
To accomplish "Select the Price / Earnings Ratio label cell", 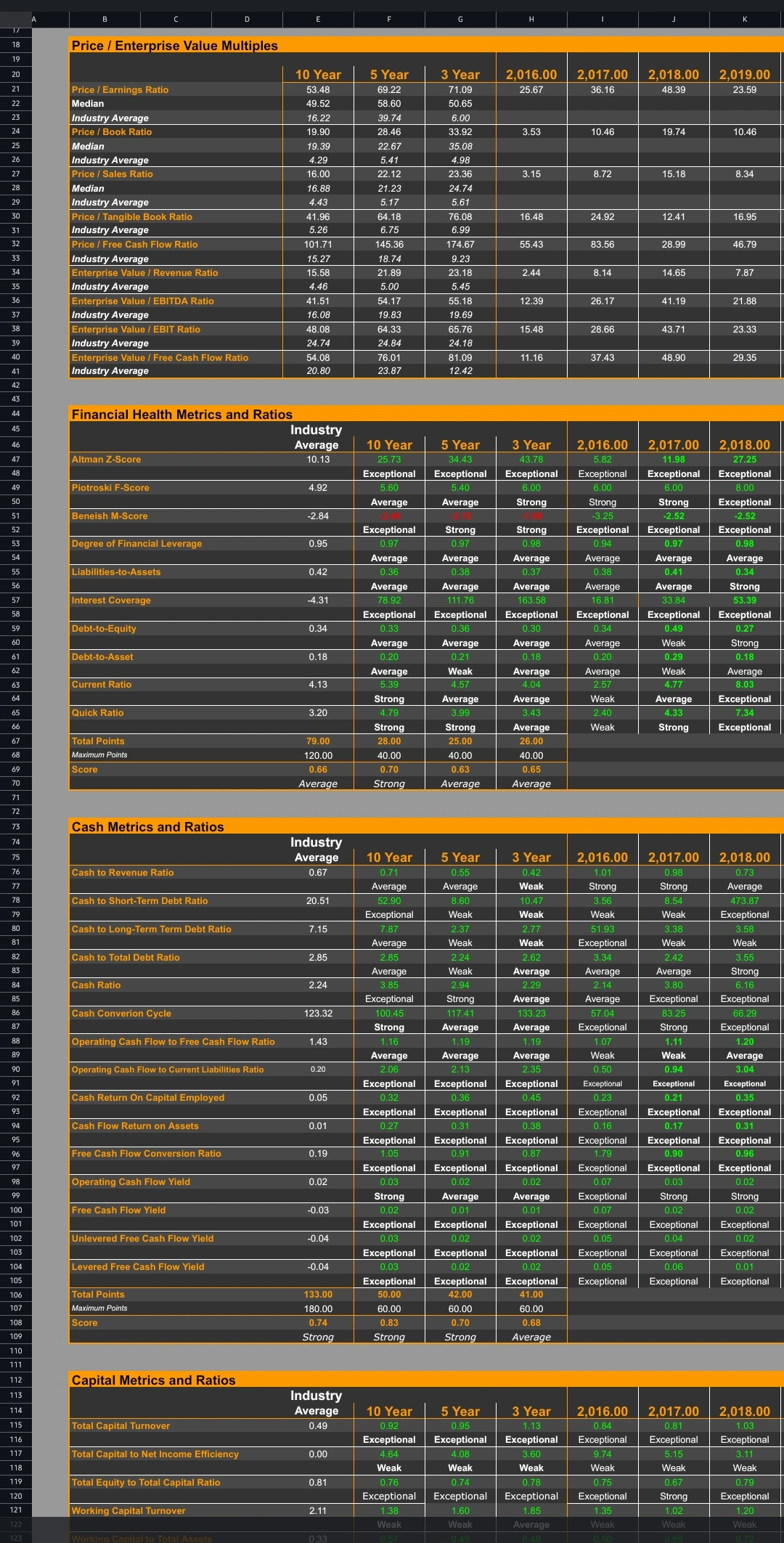I will pos(120,90).
